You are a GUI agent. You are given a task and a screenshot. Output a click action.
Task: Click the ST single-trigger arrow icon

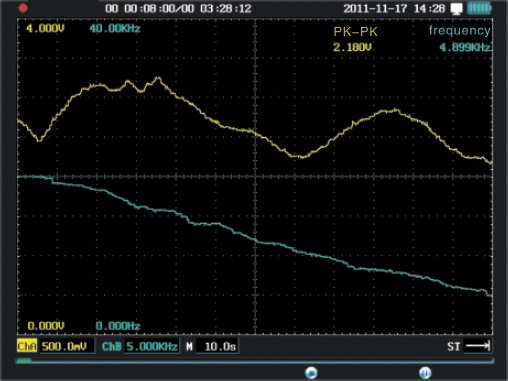[x=478, y=346]
